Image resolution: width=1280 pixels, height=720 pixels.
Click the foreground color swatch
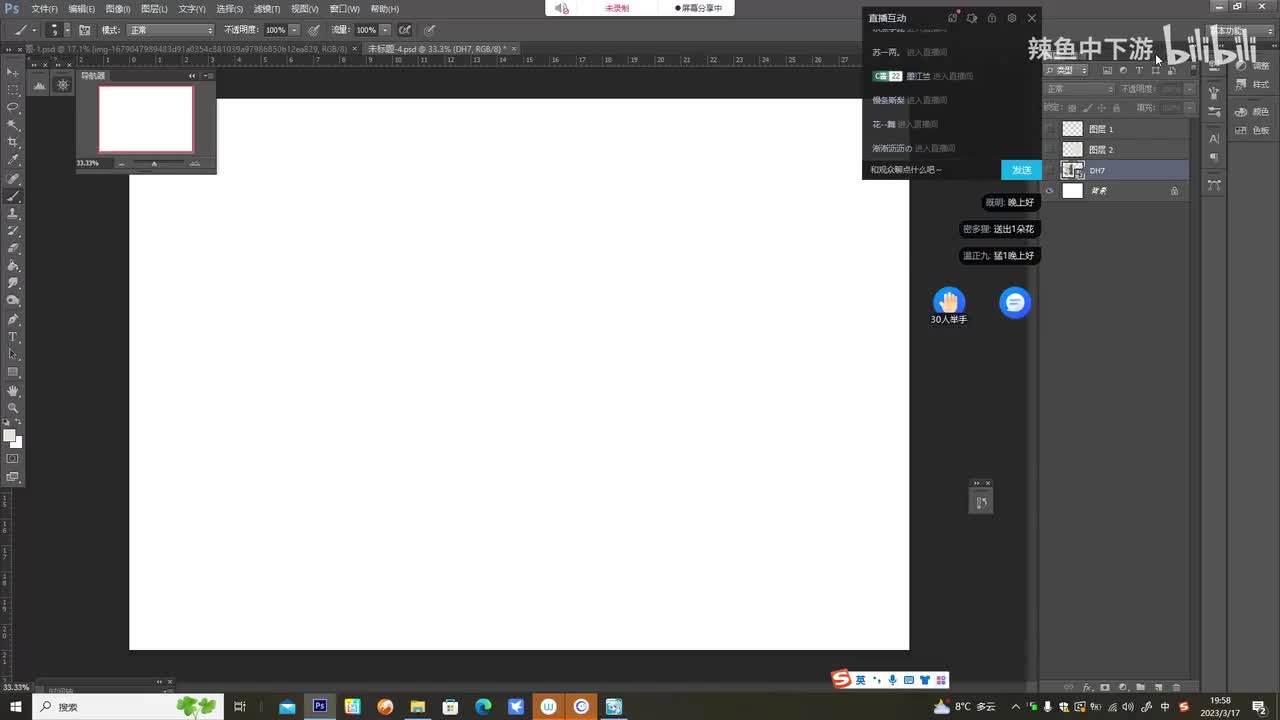pyautogui.click(x=9, y=435)
